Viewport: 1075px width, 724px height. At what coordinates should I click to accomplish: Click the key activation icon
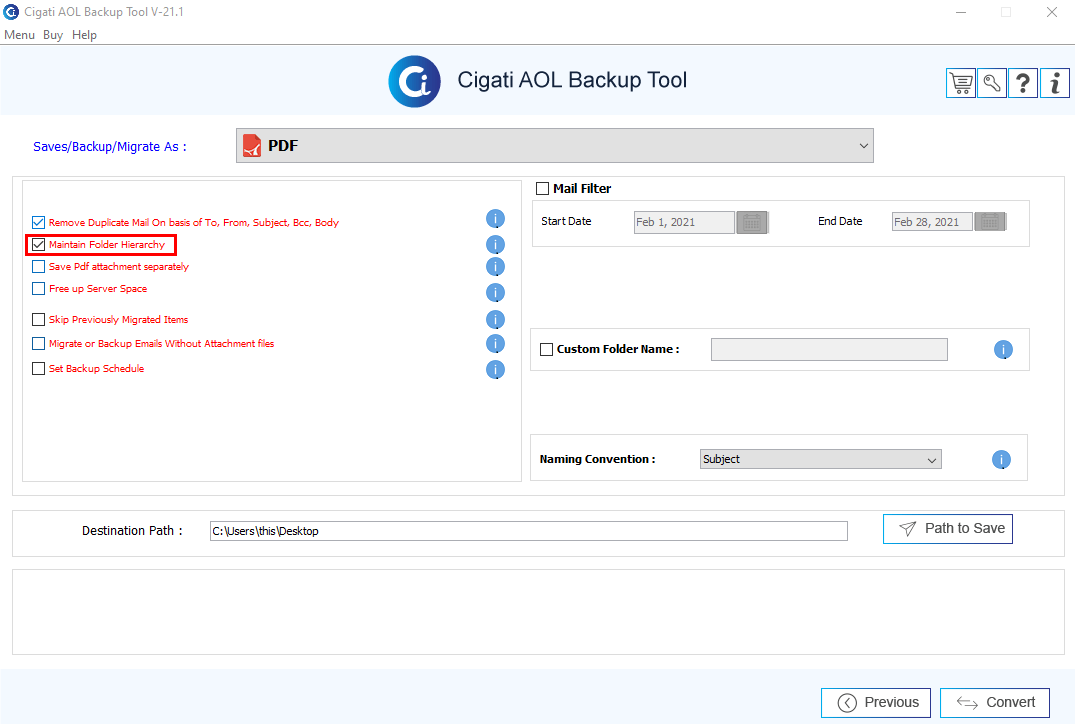pos(991,84)
